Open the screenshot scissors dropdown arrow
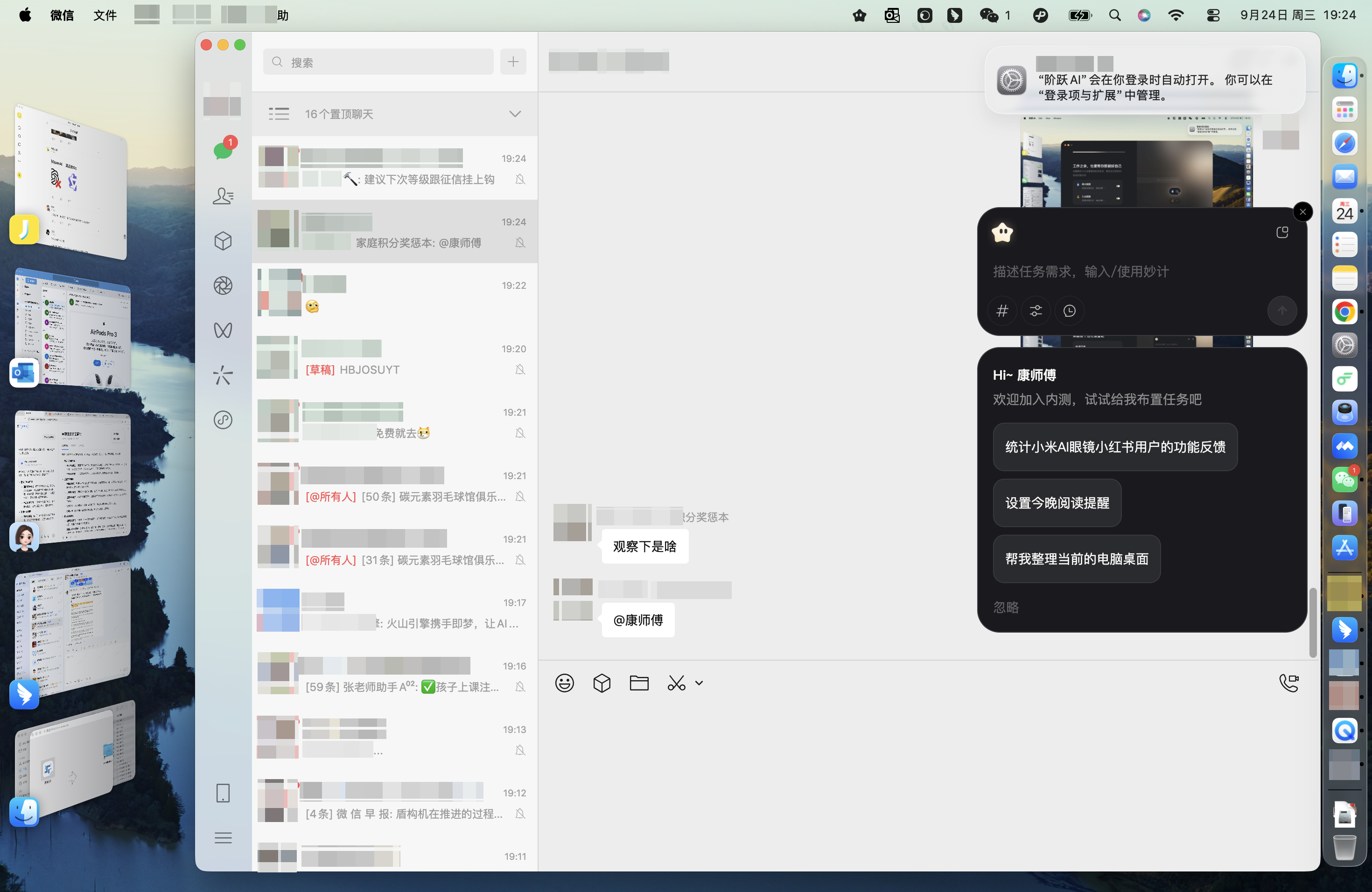This screenshot has width=1372, height=892. tap(699, 683)
